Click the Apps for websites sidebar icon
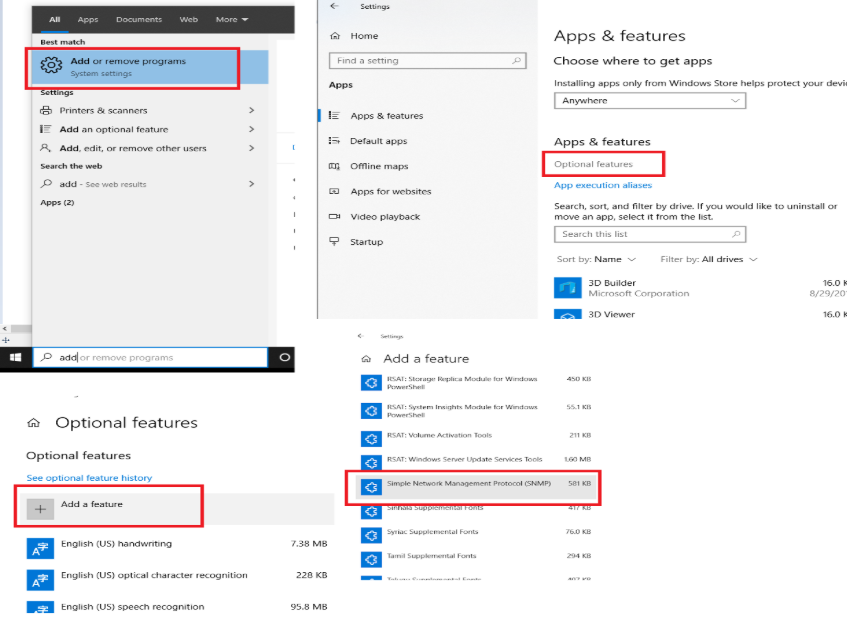This screenshot has width=868, height=625. [x=334, y=191]
